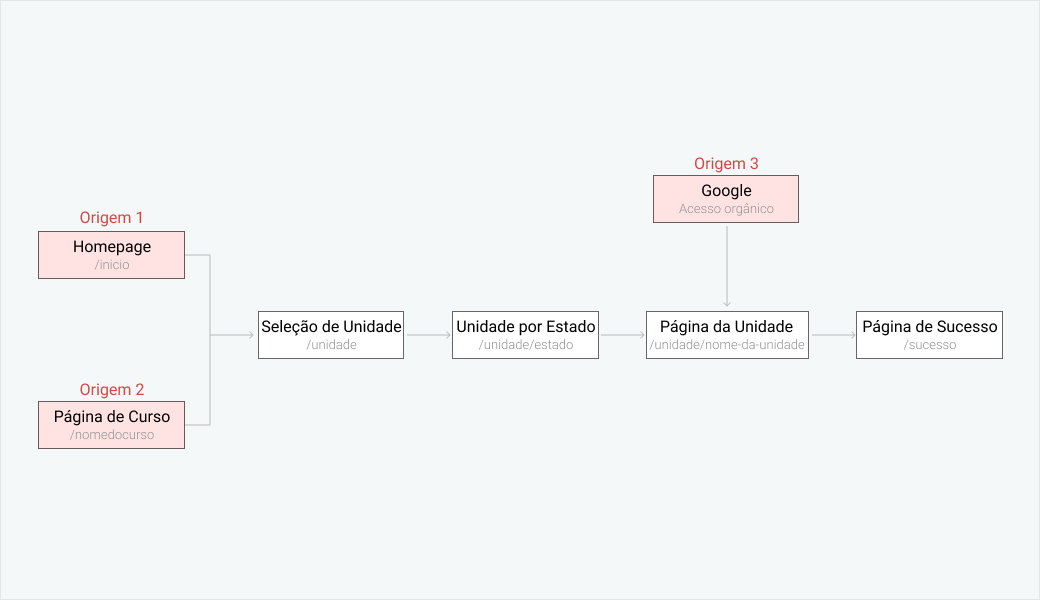Select the /unidade/nome-da-unidade path text
1040x600 pixels.
(x=727, y=345)
